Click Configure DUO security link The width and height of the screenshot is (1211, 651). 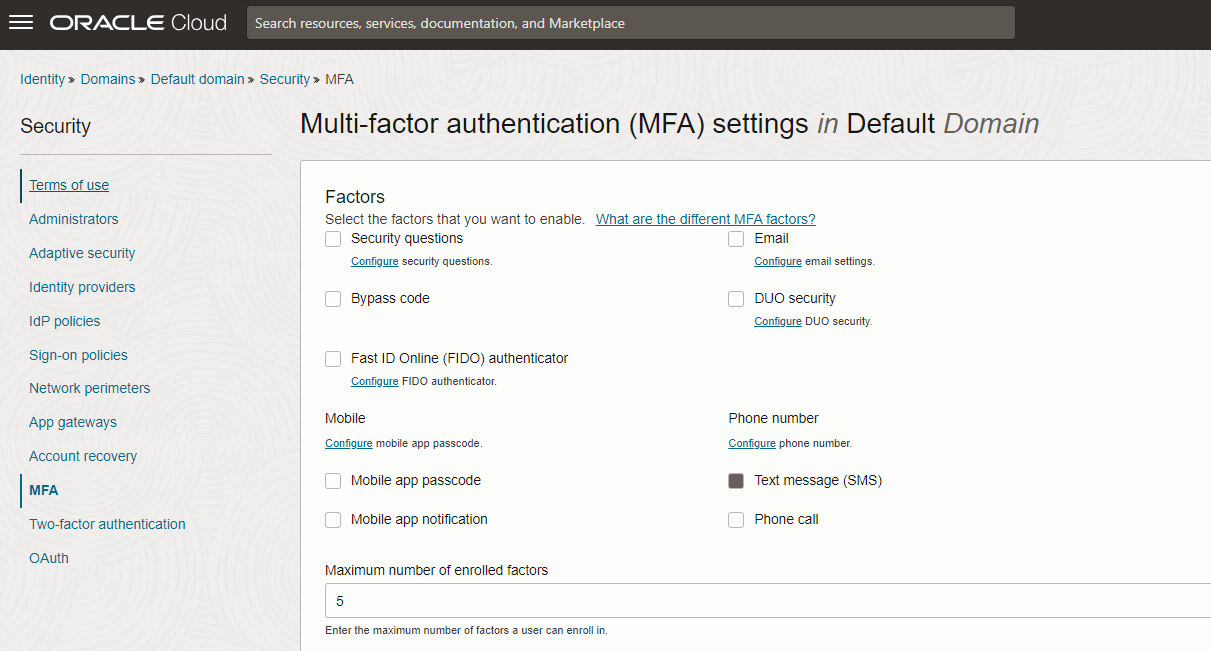pos(778,321)
